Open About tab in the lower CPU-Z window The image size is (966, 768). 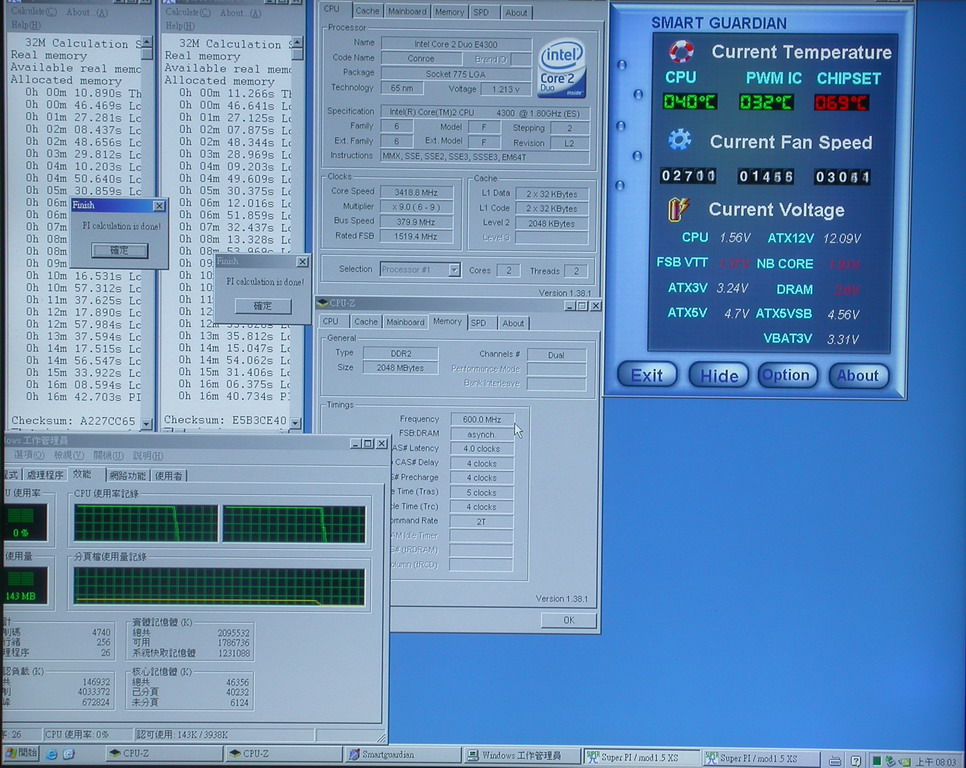coord(513,323)
